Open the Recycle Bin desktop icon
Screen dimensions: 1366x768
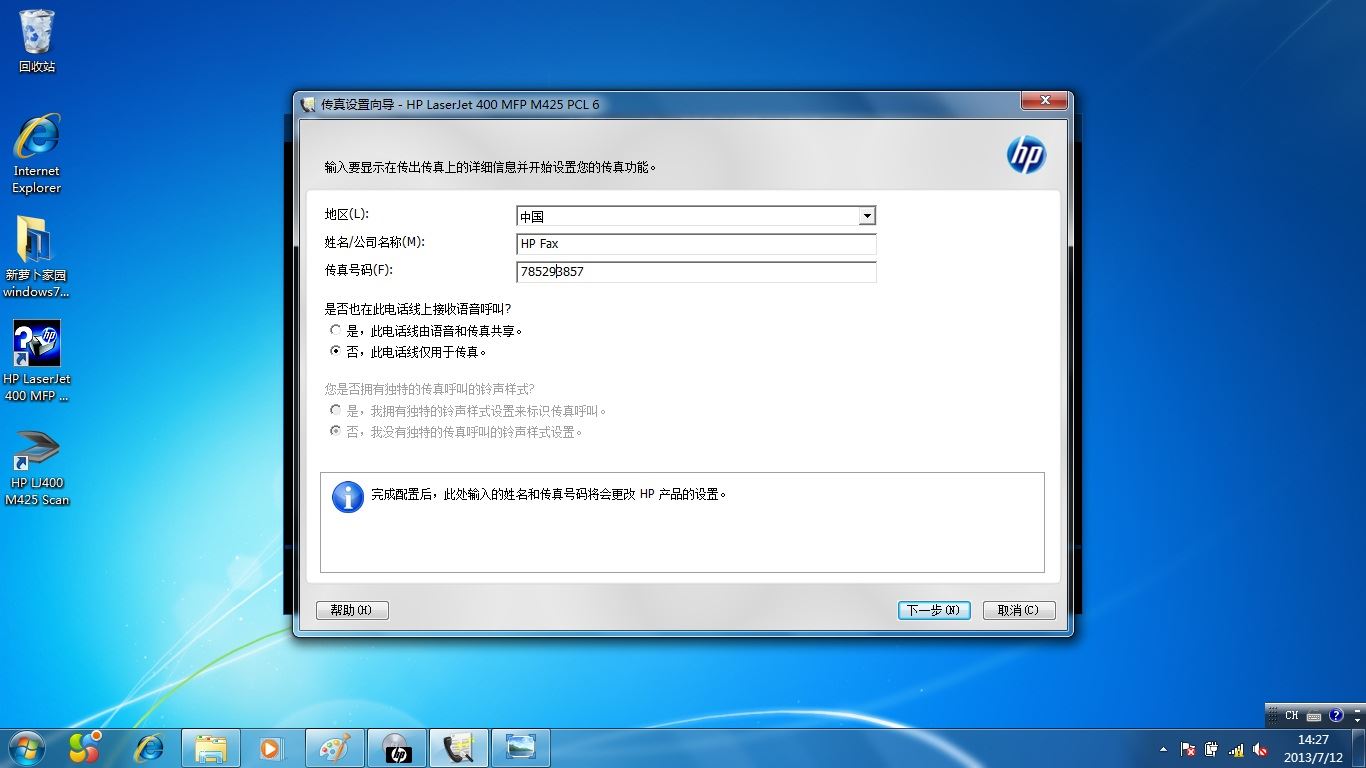[37, 40]
